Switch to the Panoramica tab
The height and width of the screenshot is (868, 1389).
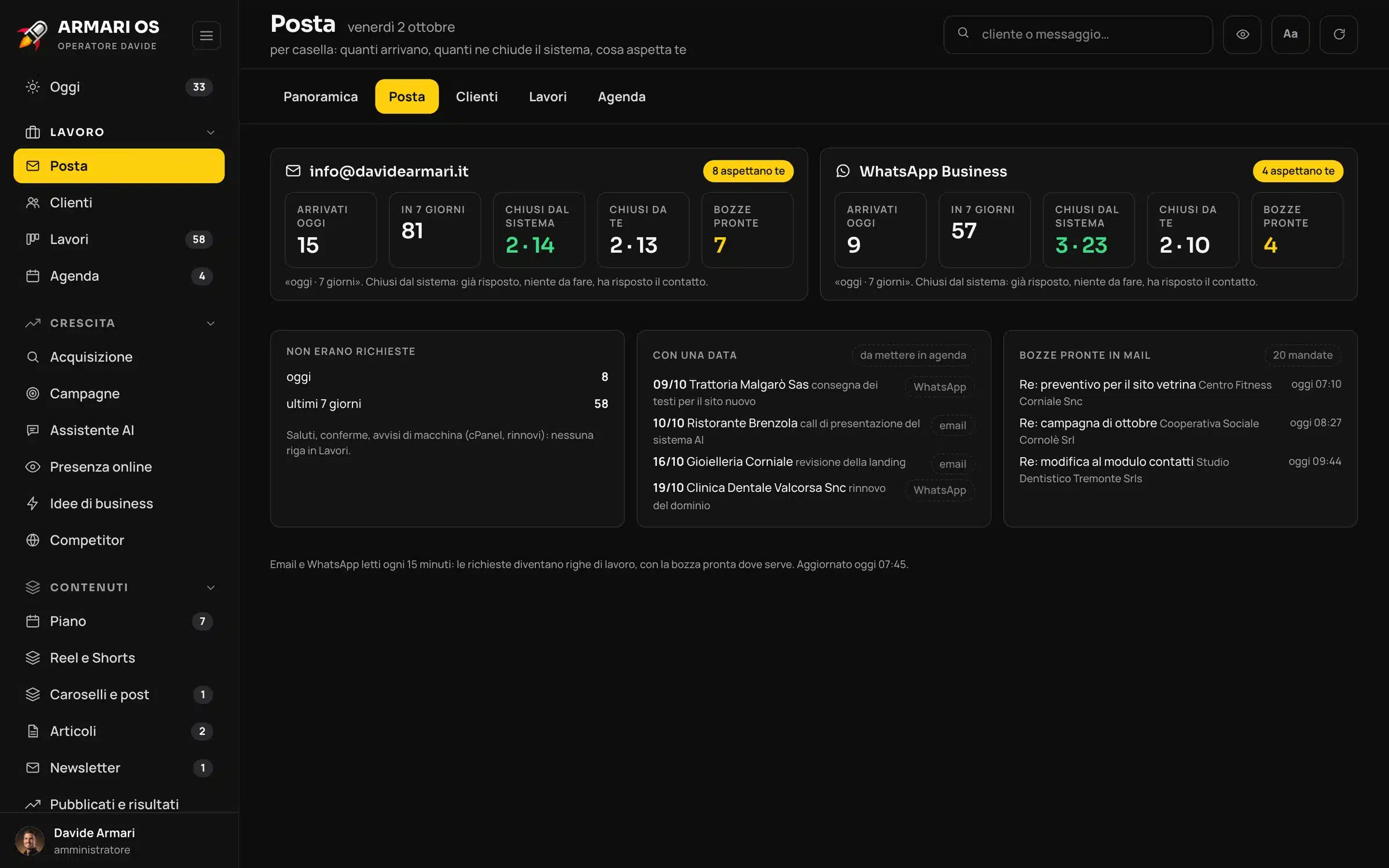click(x=321, y=97)
